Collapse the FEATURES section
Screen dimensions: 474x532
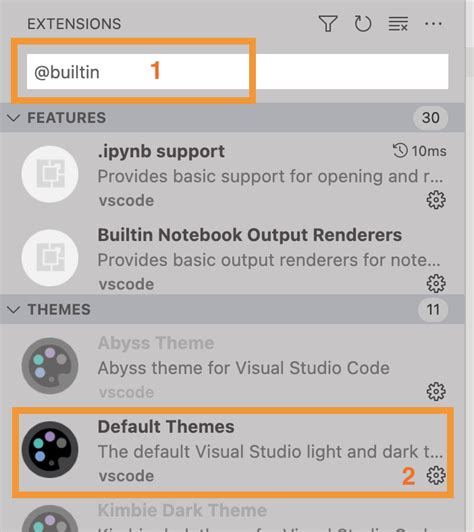tap(14, 118)
